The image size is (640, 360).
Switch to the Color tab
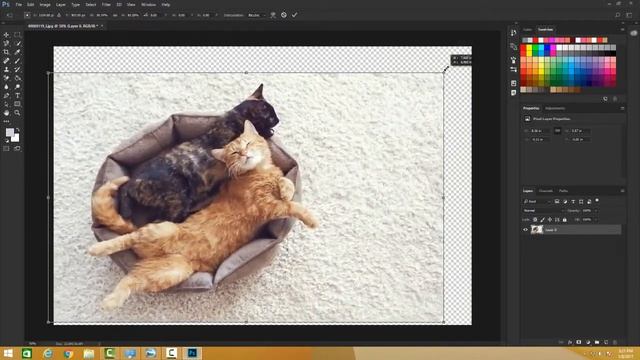[527, 30]
